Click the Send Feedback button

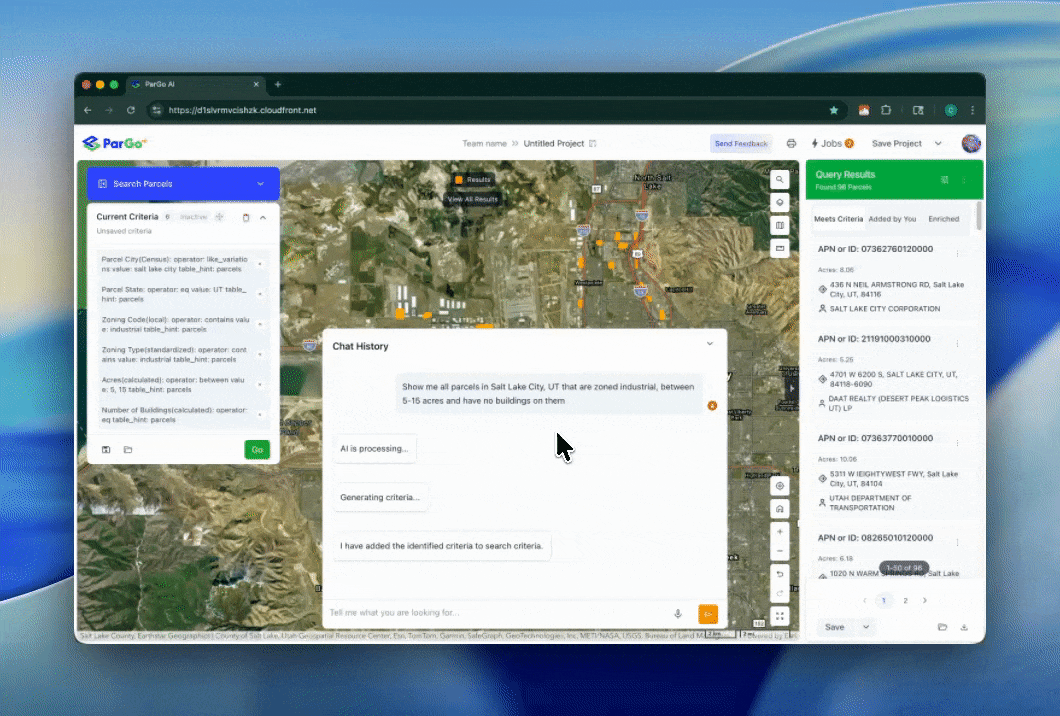click(741, 144)
